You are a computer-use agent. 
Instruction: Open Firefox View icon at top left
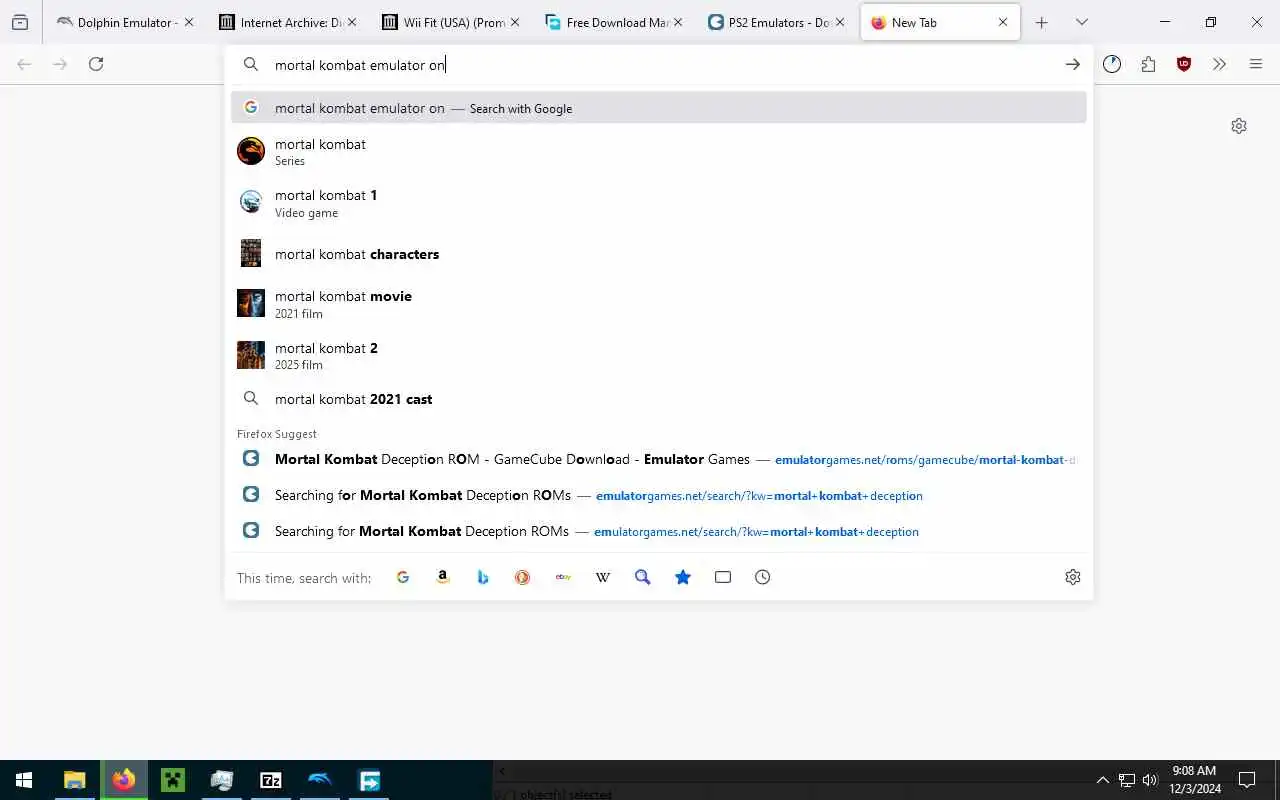pos(20,22)
